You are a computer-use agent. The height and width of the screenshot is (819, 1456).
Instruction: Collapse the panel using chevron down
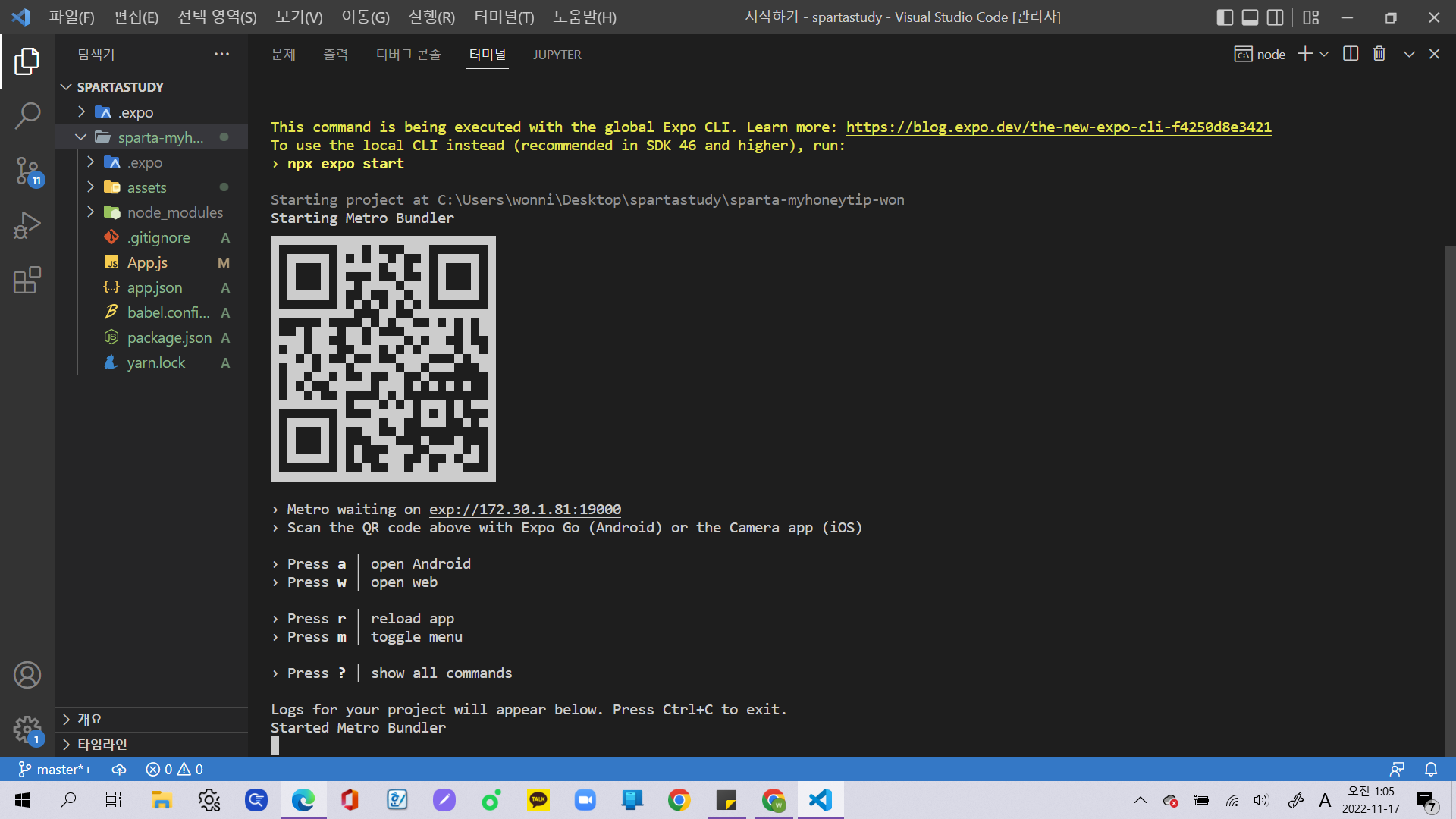(1409, 54)
